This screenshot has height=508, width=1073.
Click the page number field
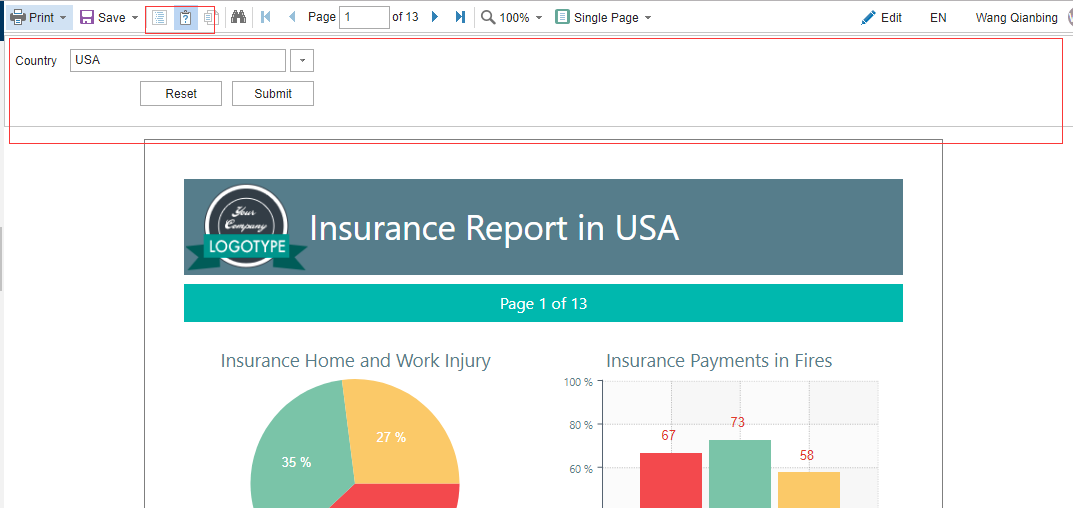(364, 17)
